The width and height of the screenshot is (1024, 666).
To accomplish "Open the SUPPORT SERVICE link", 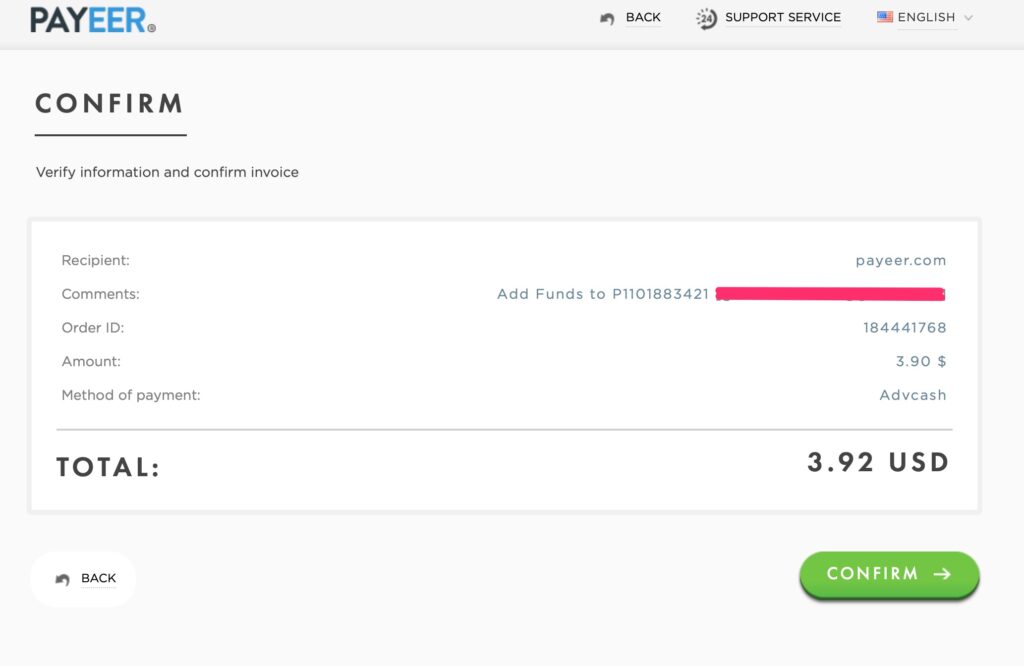I will pos(783,17).
